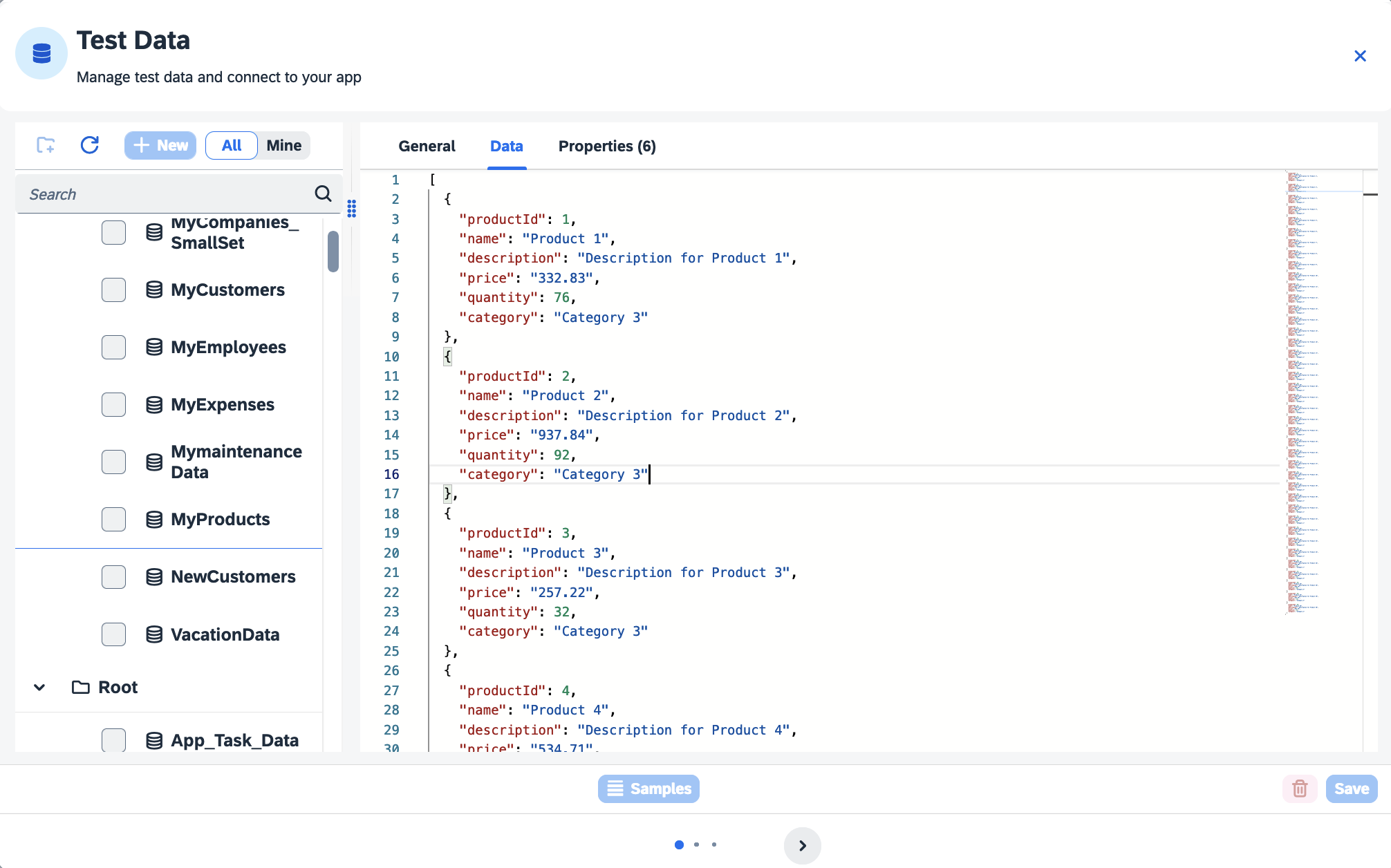The width and height of the screenshot is (1391, 868).
Task: Select the Data tab
Action: tap(506, 146)
